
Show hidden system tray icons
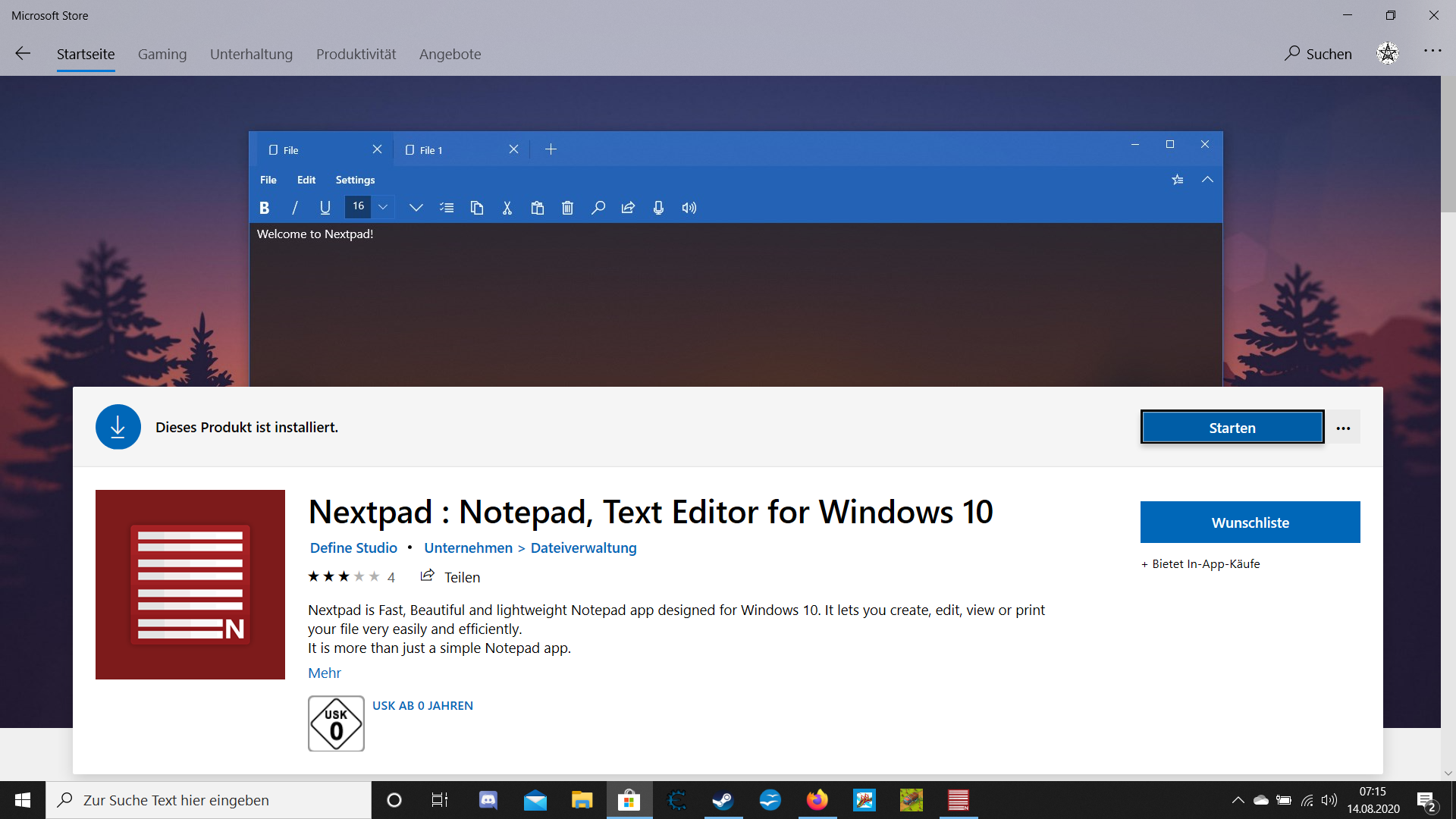pyautogui.click(x=1238, y=800)
